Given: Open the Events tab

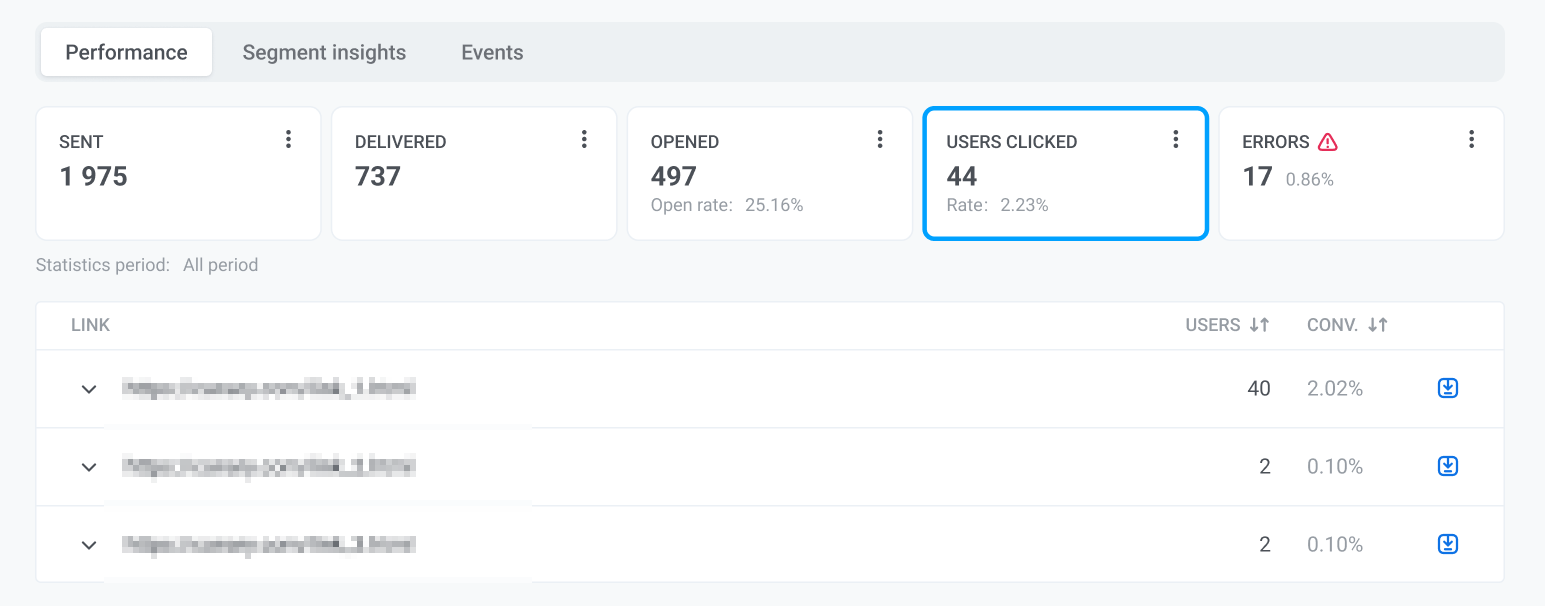Looking at the screenshot, I should click(491, 52).
